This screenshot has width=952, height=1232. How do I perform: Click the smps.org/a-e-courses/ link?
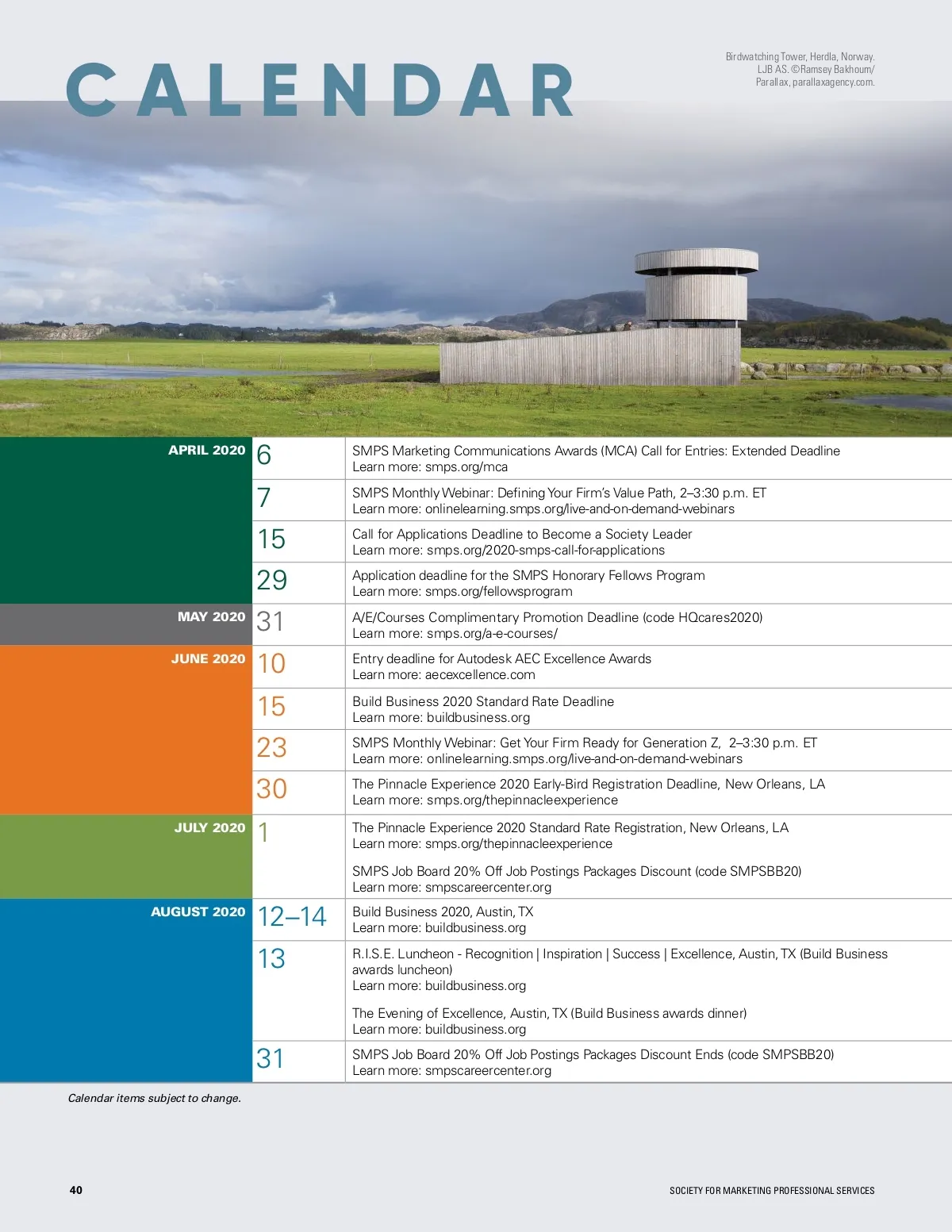pyautogui.click(x=492, y=634)
